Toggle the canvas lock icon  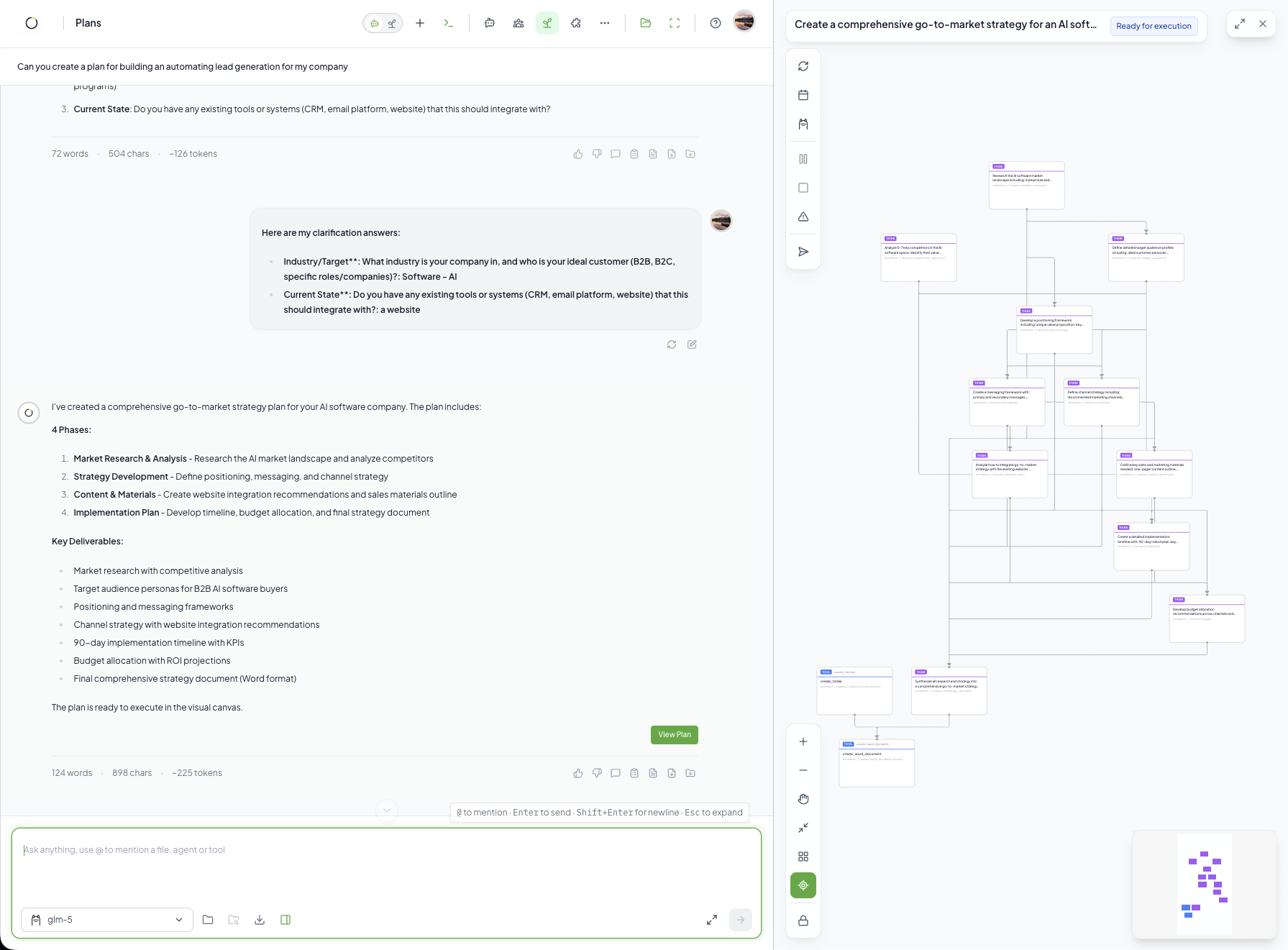point(803,921)
